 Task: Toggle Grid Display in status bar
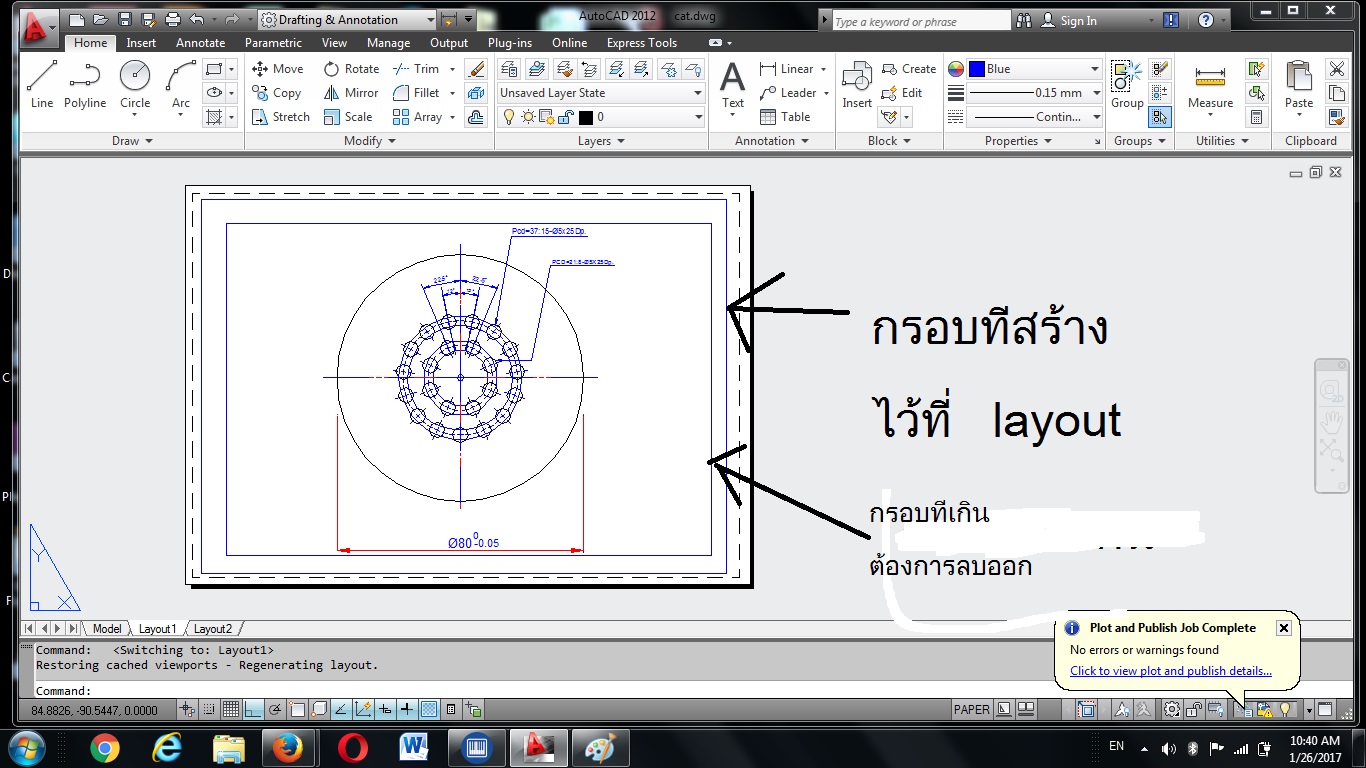(x=231, y=710)
